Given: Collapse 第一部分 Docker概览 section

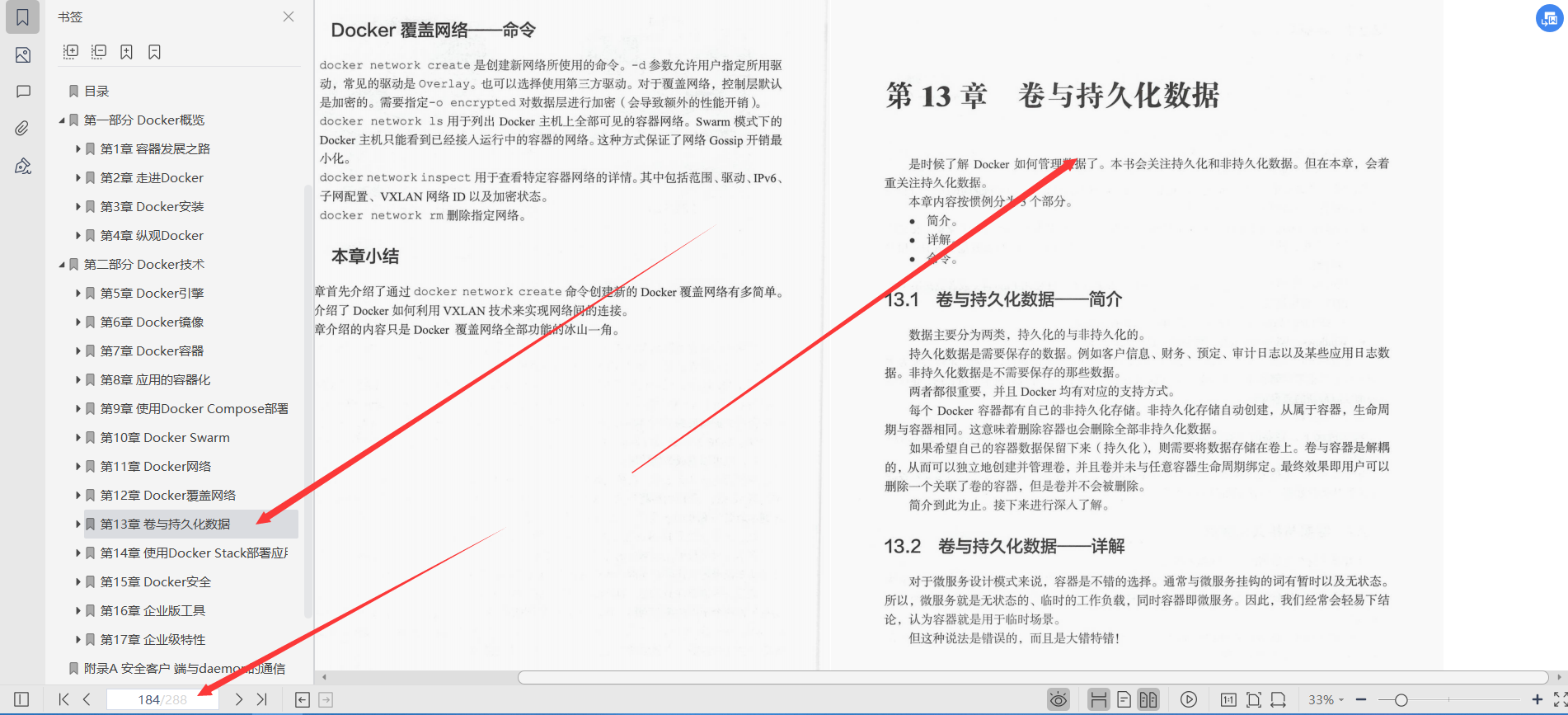Looking at the screenshot, I should pos(62,120).
